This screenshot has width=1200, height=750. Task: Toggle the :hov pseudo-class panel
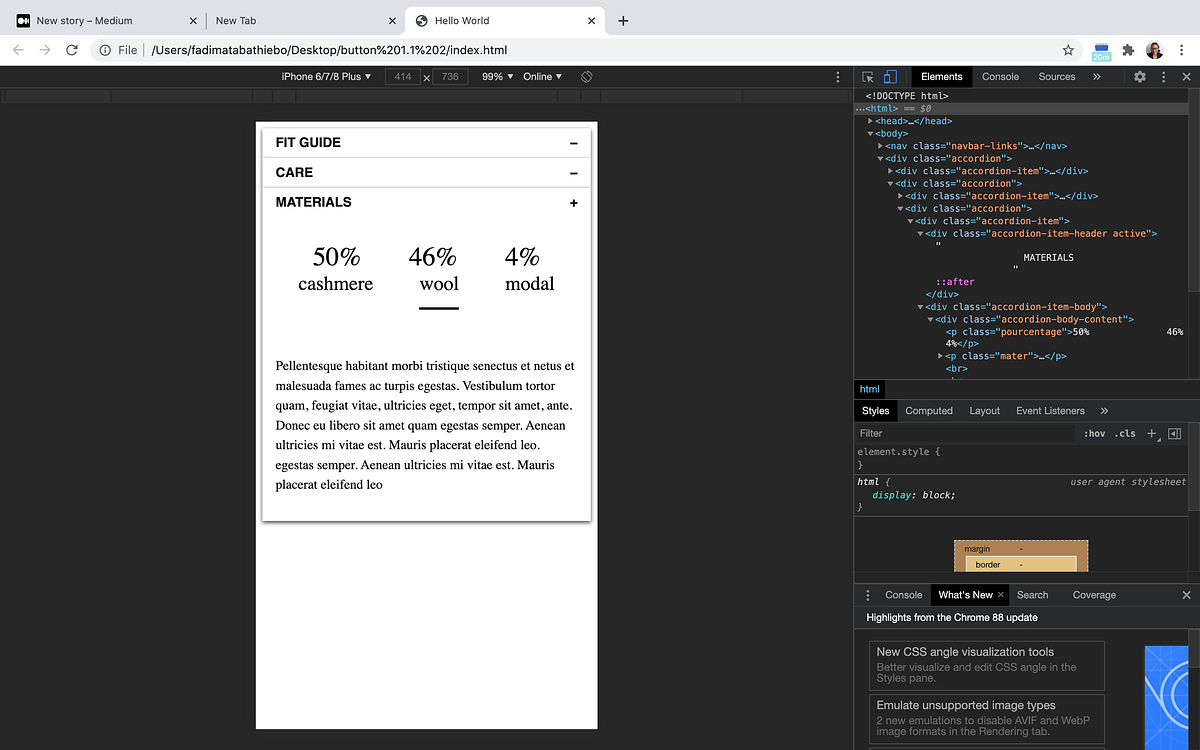click(x=1095, y=433)
